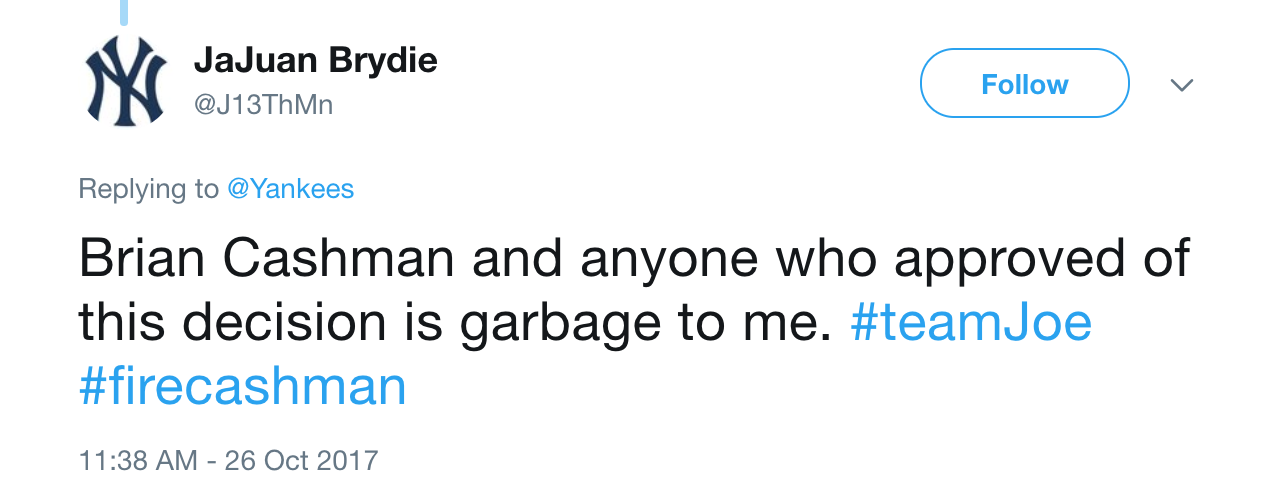Click blank space between handle and Follow
1272x496 pixels.
point(620,105)
